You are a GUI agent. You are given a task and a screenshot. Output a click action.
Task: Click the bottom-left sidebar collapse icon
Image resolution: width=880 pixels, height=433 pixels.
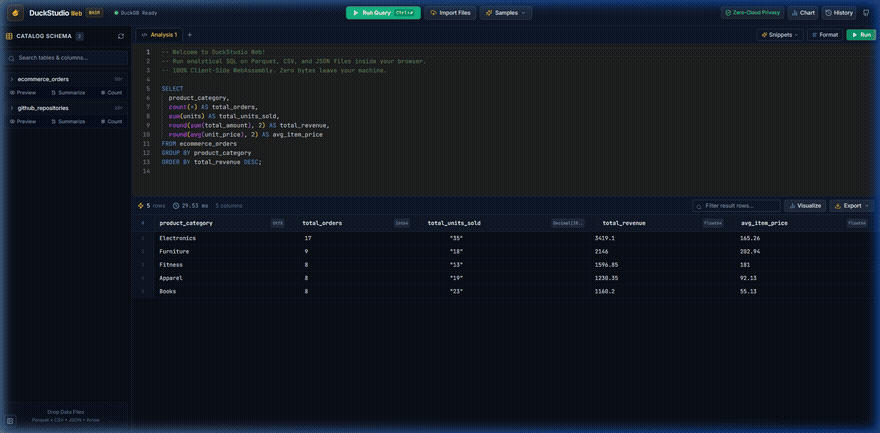[10, 420]
